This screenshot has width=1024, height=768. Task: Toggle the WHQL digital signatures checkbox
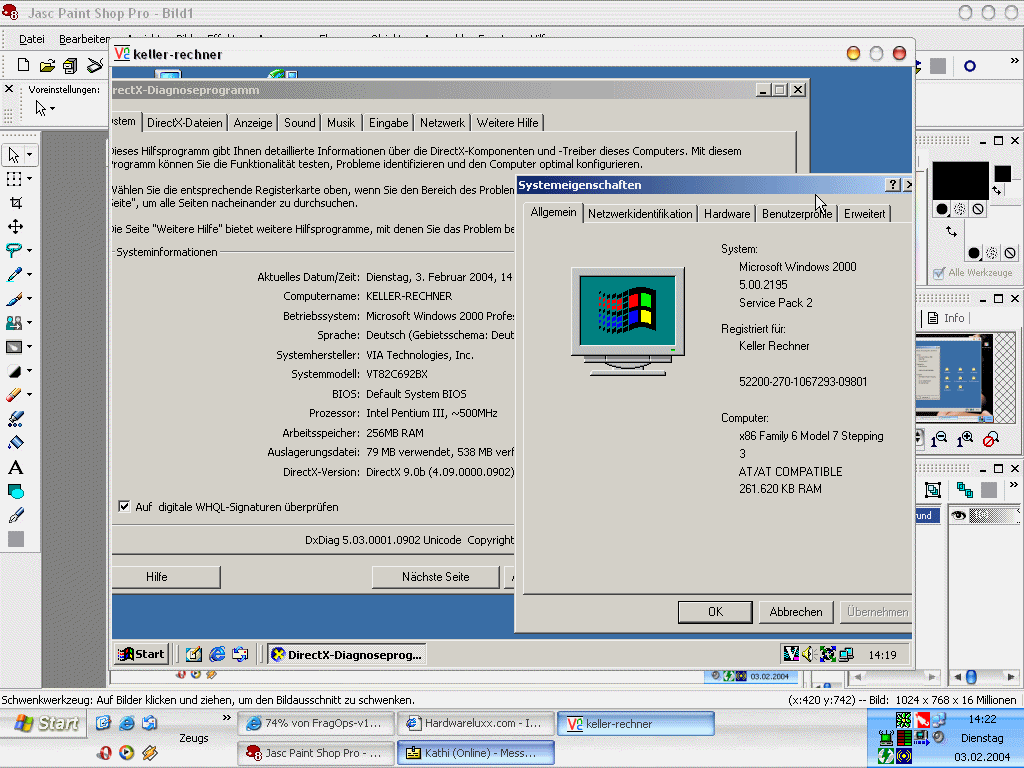coord(124,506)
